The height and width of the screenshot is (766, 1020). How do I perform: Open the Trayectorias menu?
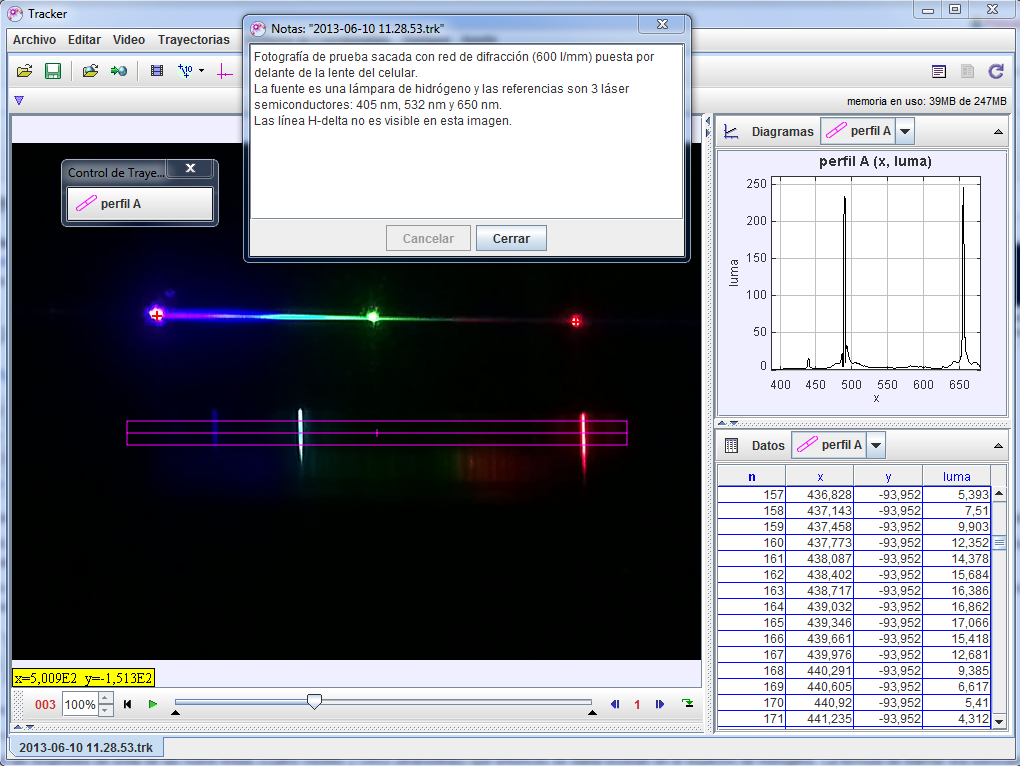194,40
